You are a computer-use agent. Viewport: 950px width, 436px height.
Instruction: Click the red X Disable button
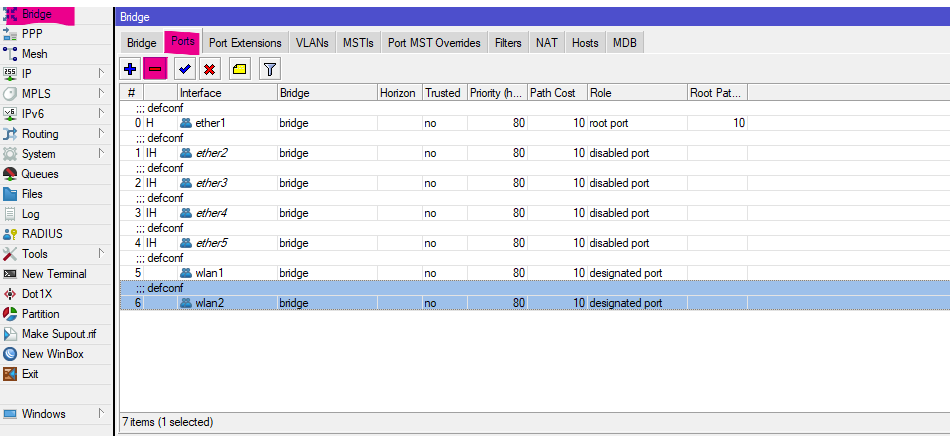click(x=210, y=69)
